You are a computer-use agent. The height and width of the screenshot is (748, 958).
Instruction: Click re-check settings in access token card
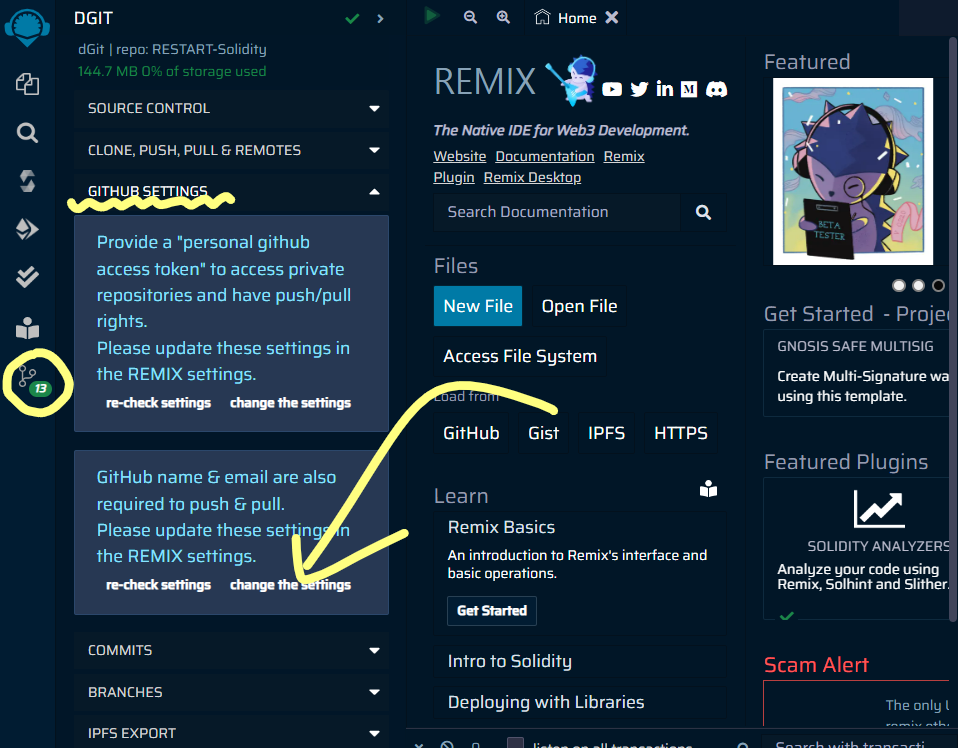tap(158, 403)
